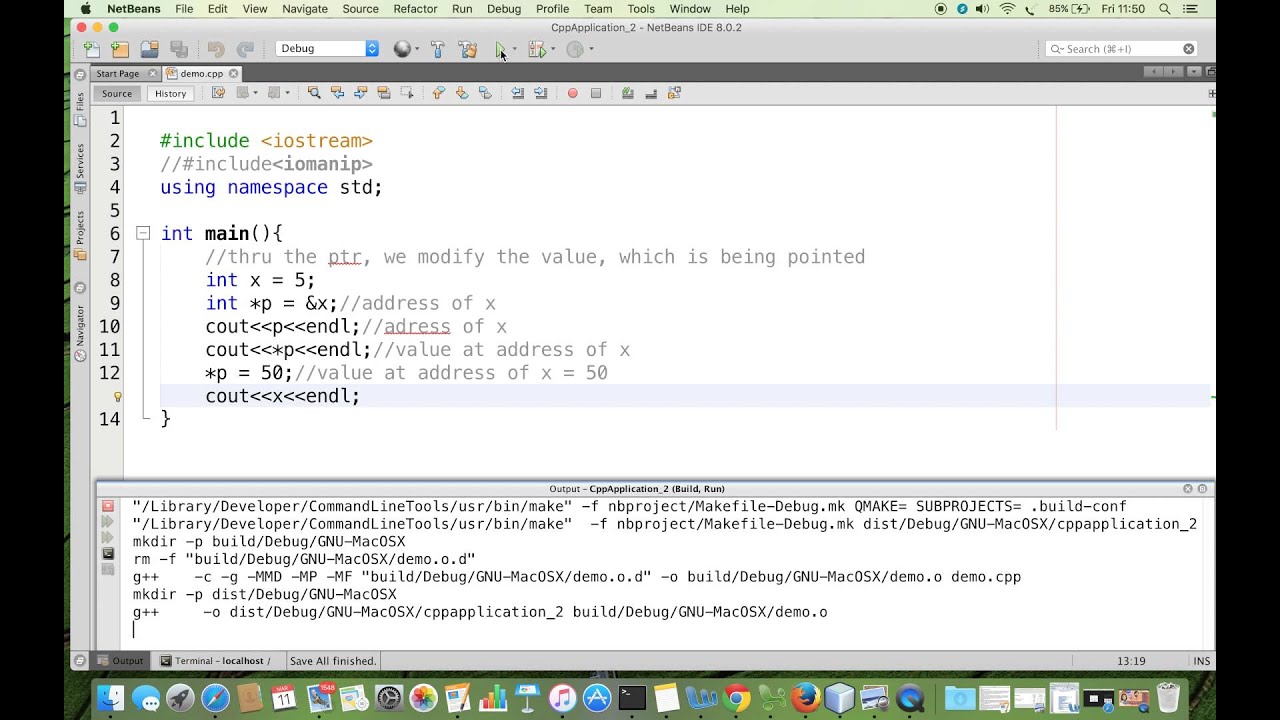Toggle rectangular selection mode
This screenshot has height=720, width=1280.
click(x=406, y=93)
